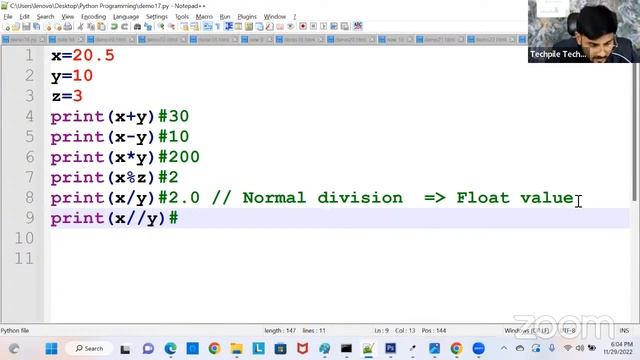The height and width of the screenshot is (360, 640).
Task: Create a new file via toolbar icon
Action: coord(7,27)
